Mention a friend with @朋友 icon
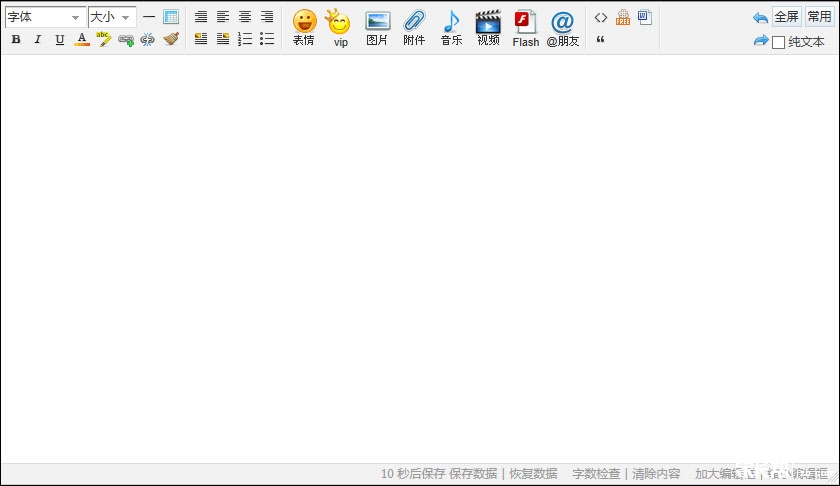 point(562,27)
